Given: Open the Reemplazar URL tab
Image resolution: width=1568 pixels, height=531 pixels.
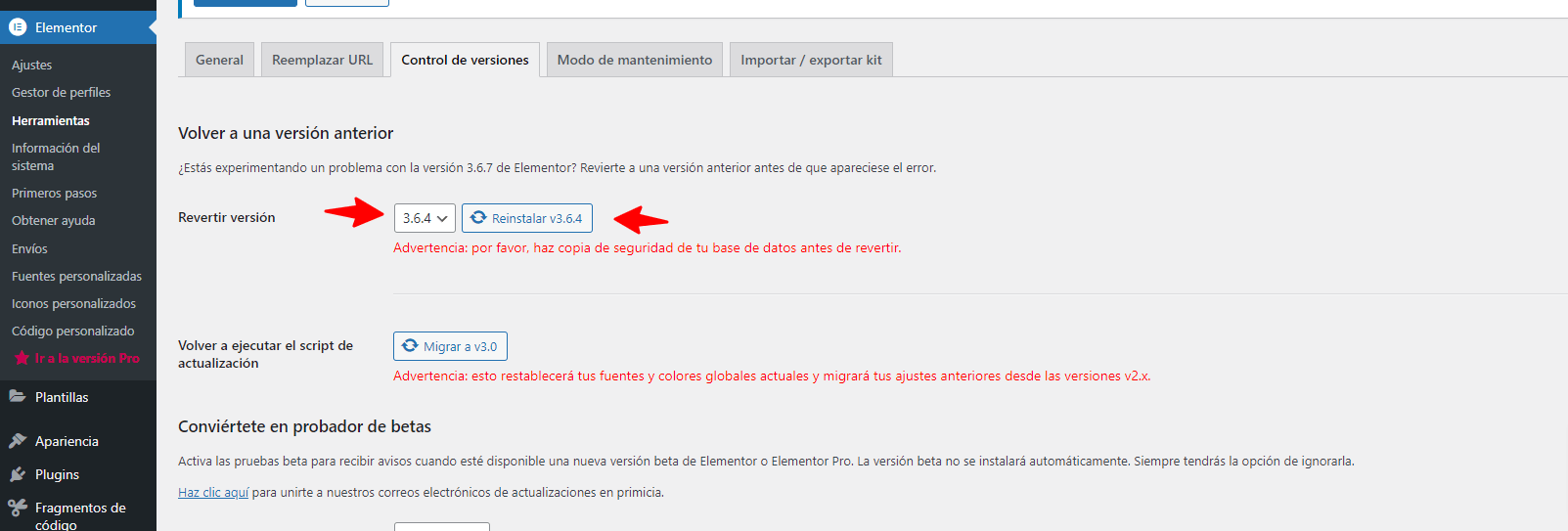Looking at the screenshot, I should tap(322, 60).
